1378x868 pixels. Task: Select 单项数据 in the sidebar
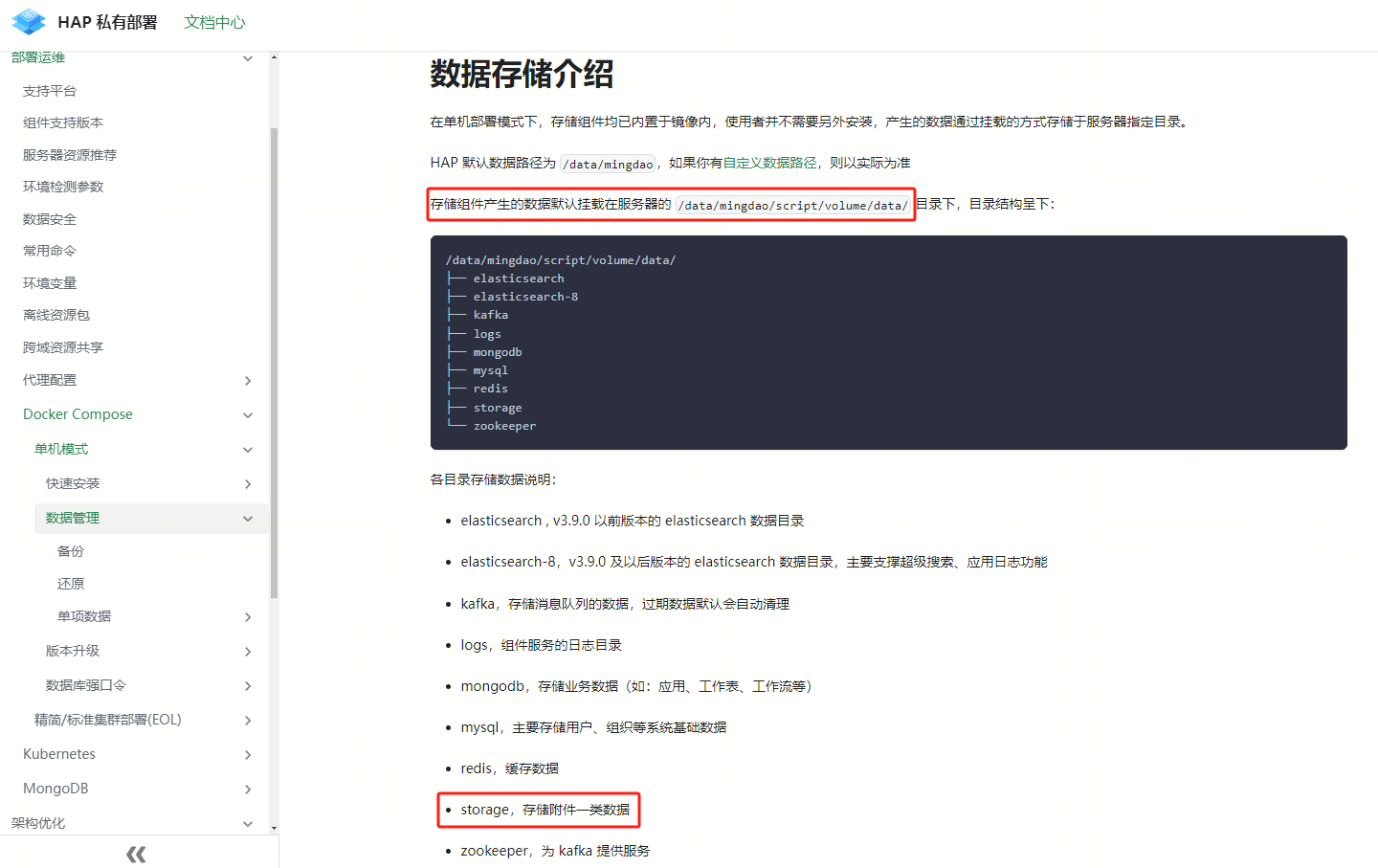tap(84, 616)
